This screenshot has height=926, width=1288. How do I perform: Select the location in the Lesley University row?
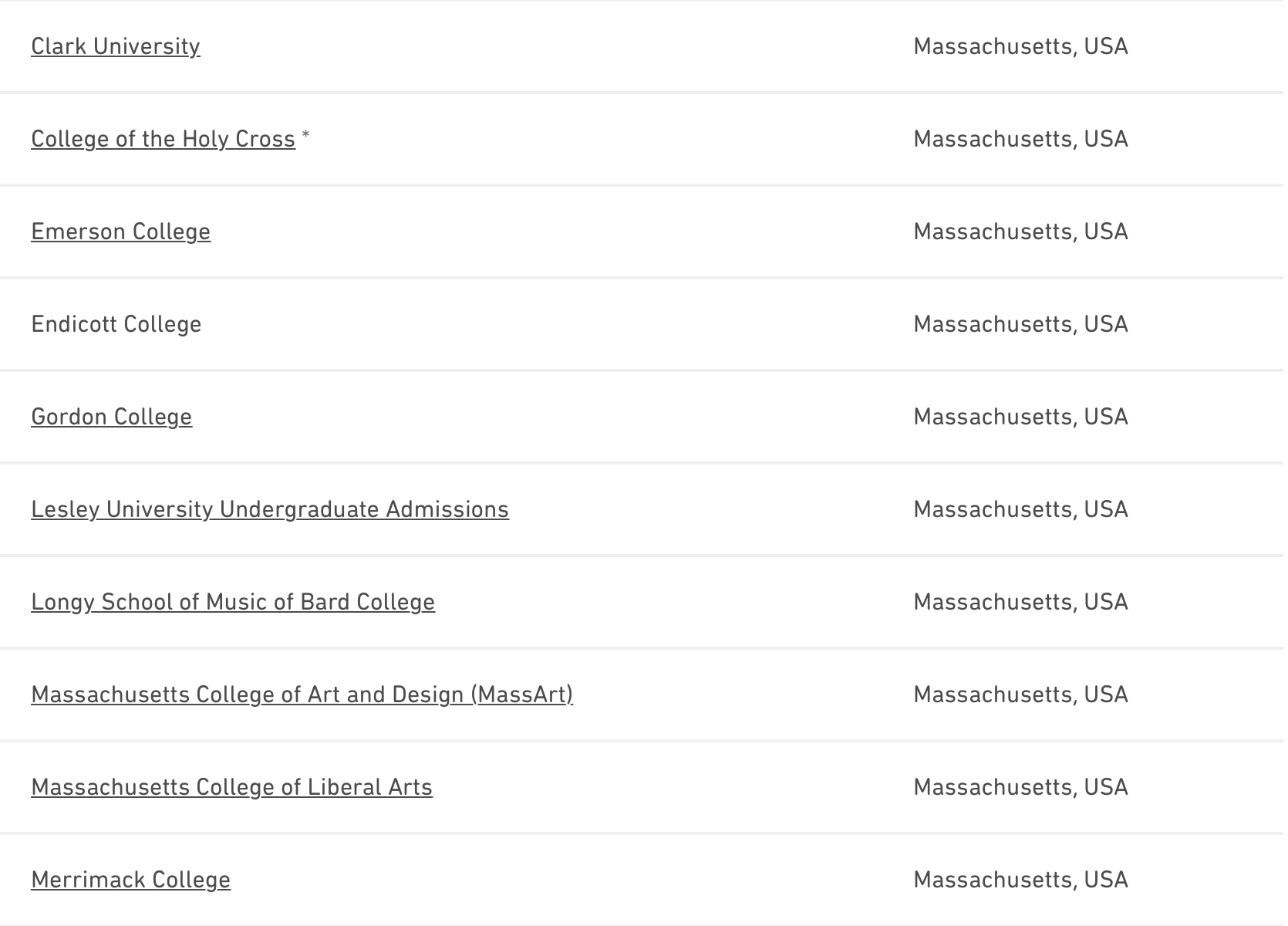[1020, 509]
